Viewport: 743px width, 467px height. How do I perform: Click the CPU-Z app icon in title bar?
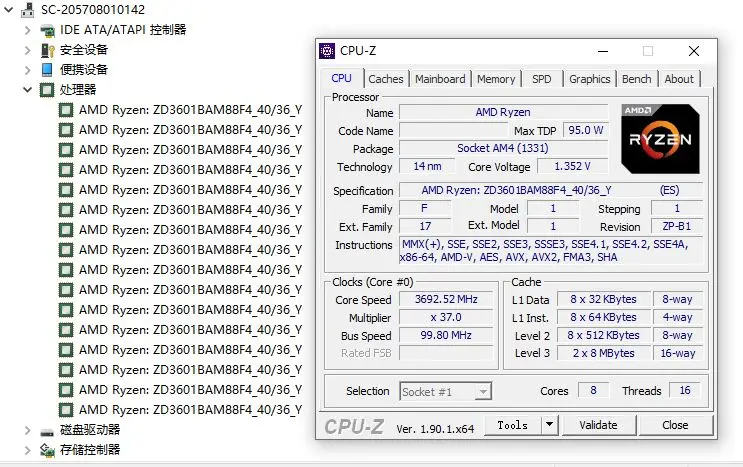coord(327,51)
